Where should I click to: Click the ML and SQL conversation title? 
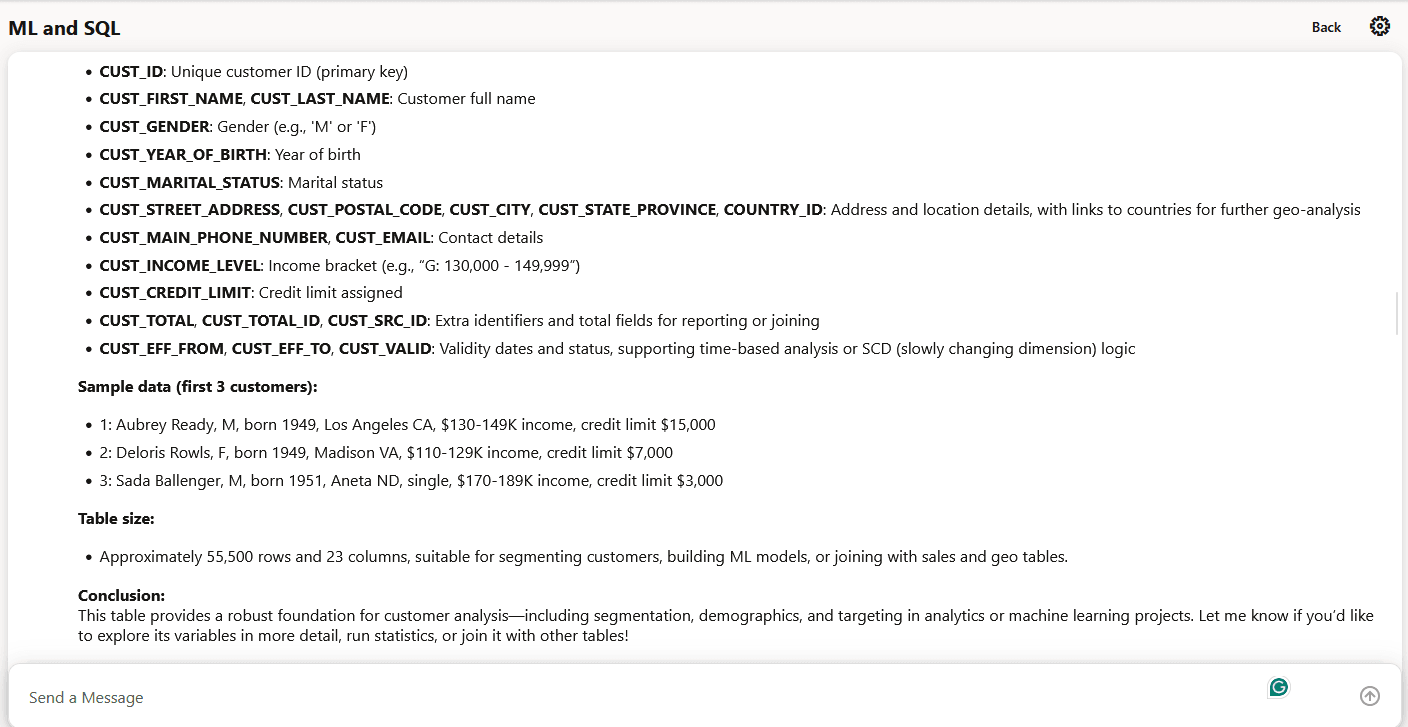coord(63,27)
